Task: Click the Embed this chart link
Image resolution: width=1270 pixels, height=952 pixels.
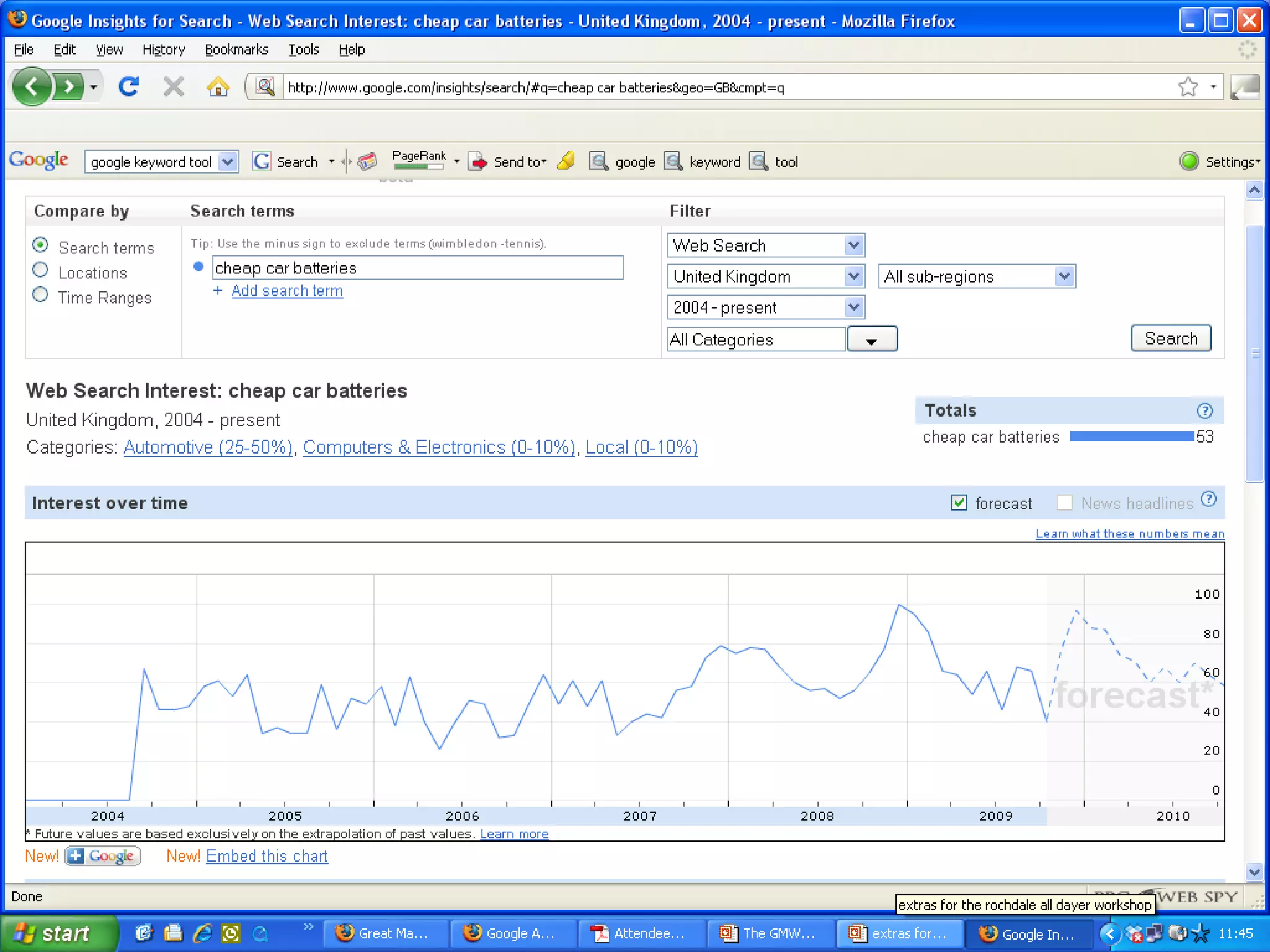Action: 267,856
